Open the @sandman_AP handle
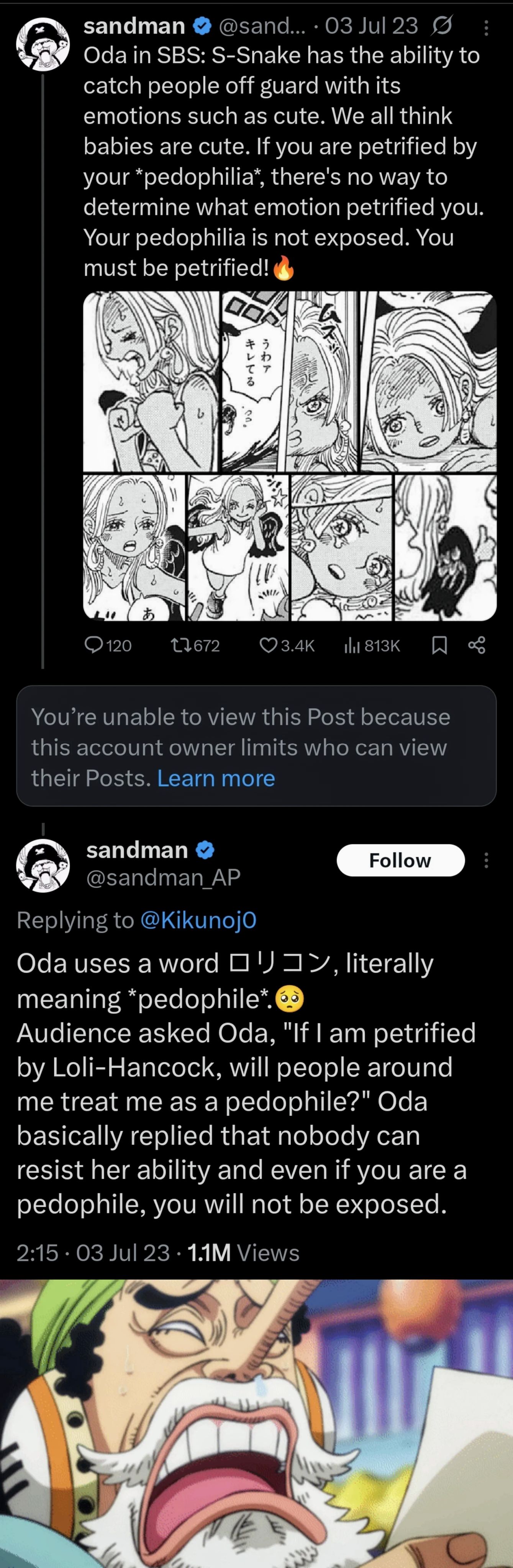Image resolution: width=513 pixels, height=1568 pixels. 163,877
